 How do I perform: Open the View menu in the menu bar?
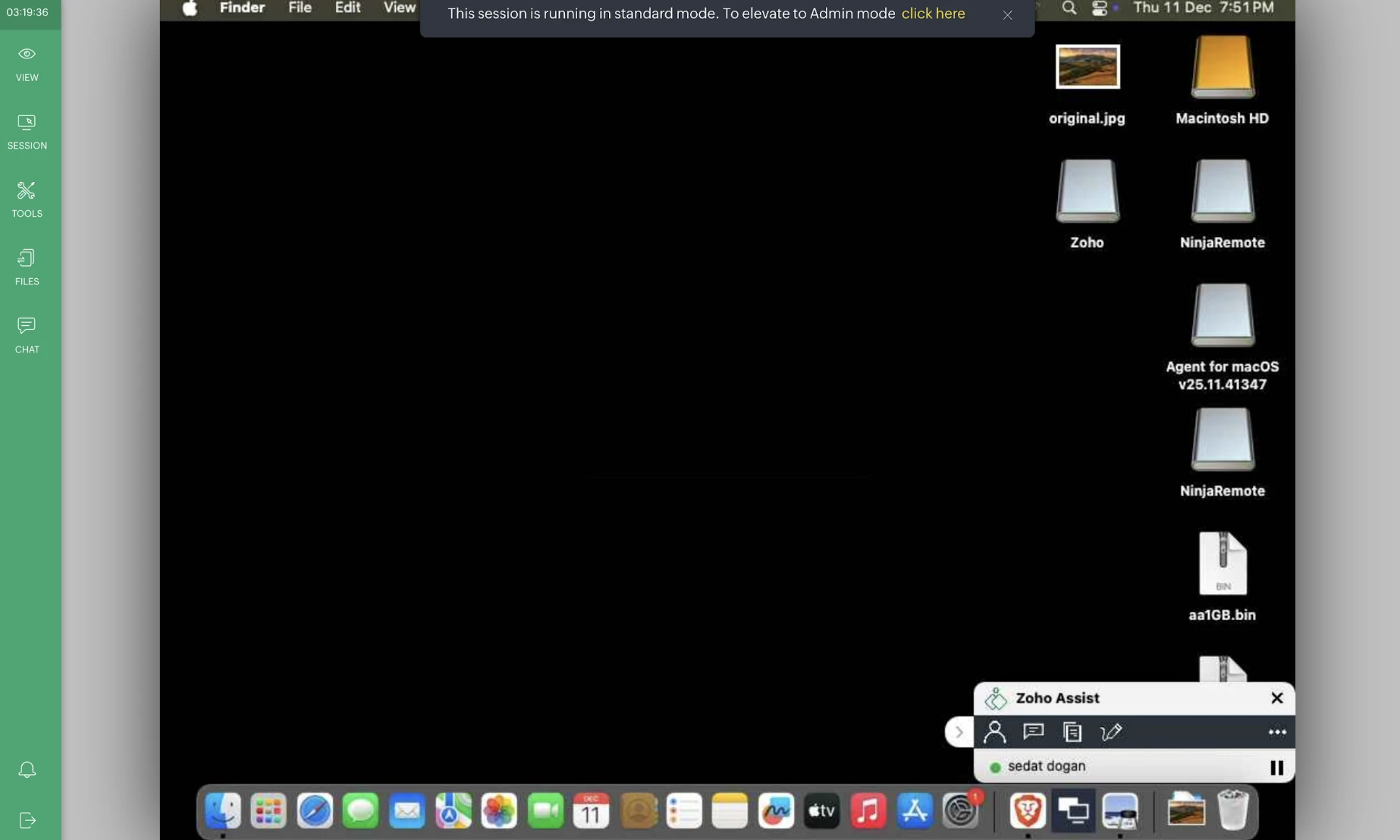[399, 8]
